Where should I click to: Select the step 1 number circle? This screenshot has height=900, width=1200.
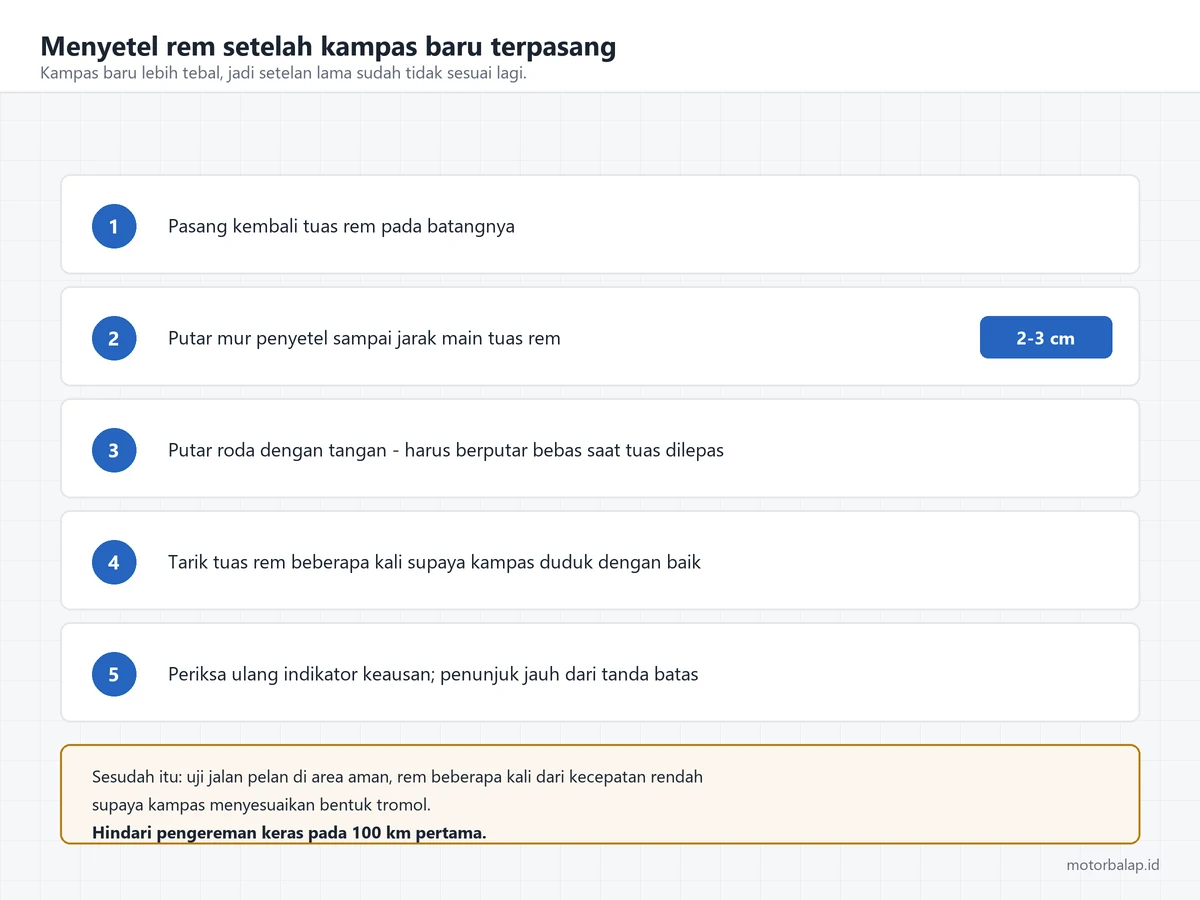point(114,226)
